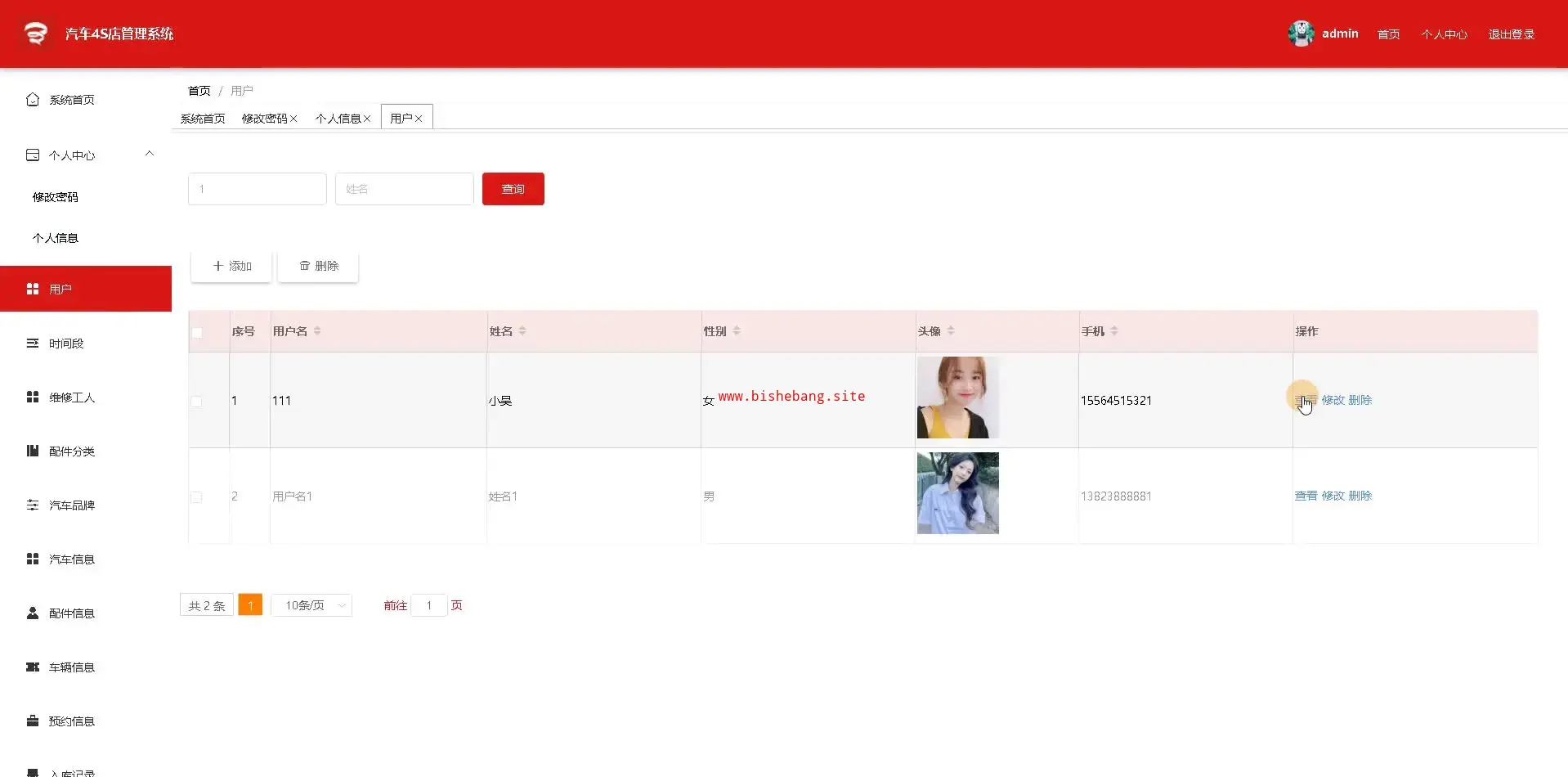Click the 添加 button to add user
Image resolution: width=1568 pixels, height=777 pixels.
231,266
